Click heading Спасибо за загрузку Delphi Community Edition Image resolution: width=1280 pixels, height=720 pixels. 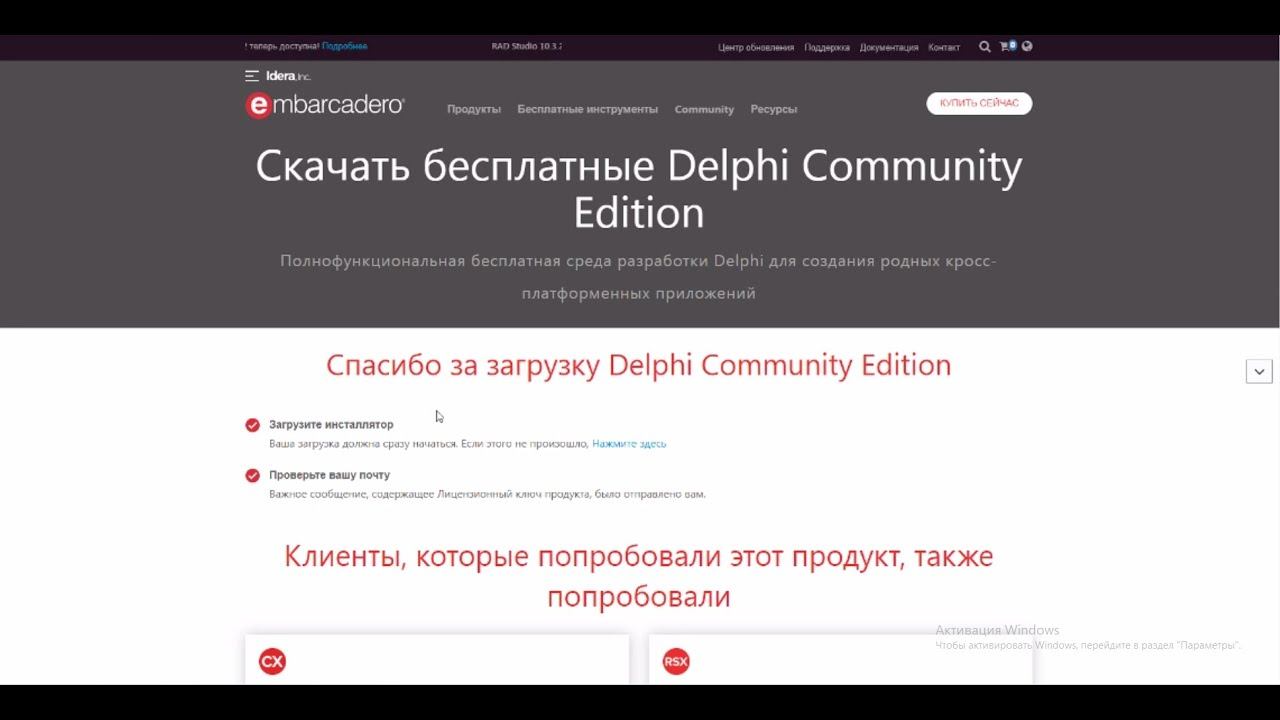(639, 365)
